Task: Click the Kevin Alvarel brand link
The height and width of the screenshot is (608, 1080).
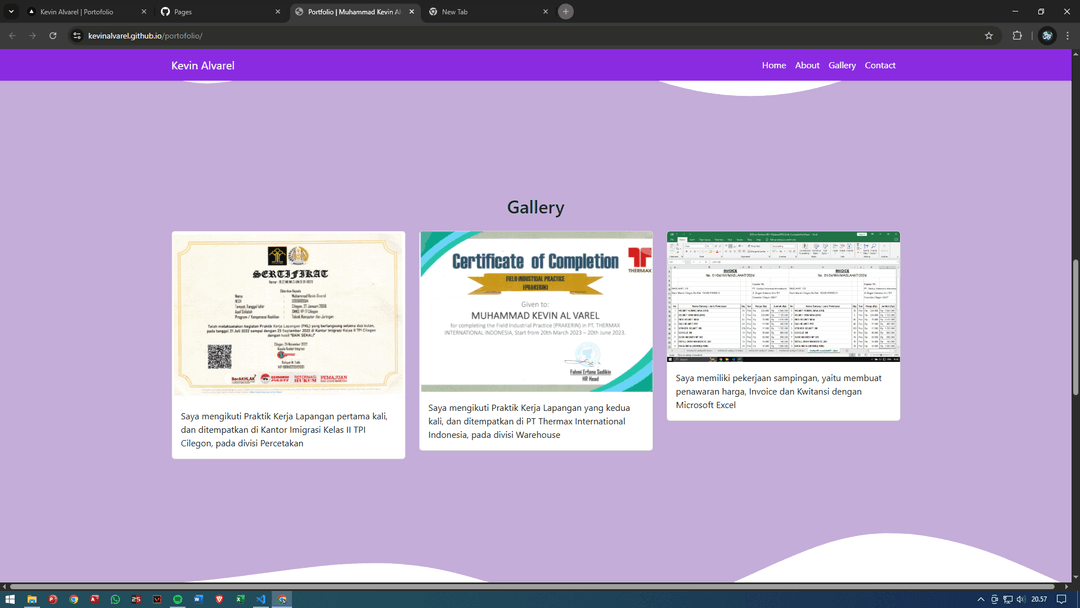Action: pos(203,65)
